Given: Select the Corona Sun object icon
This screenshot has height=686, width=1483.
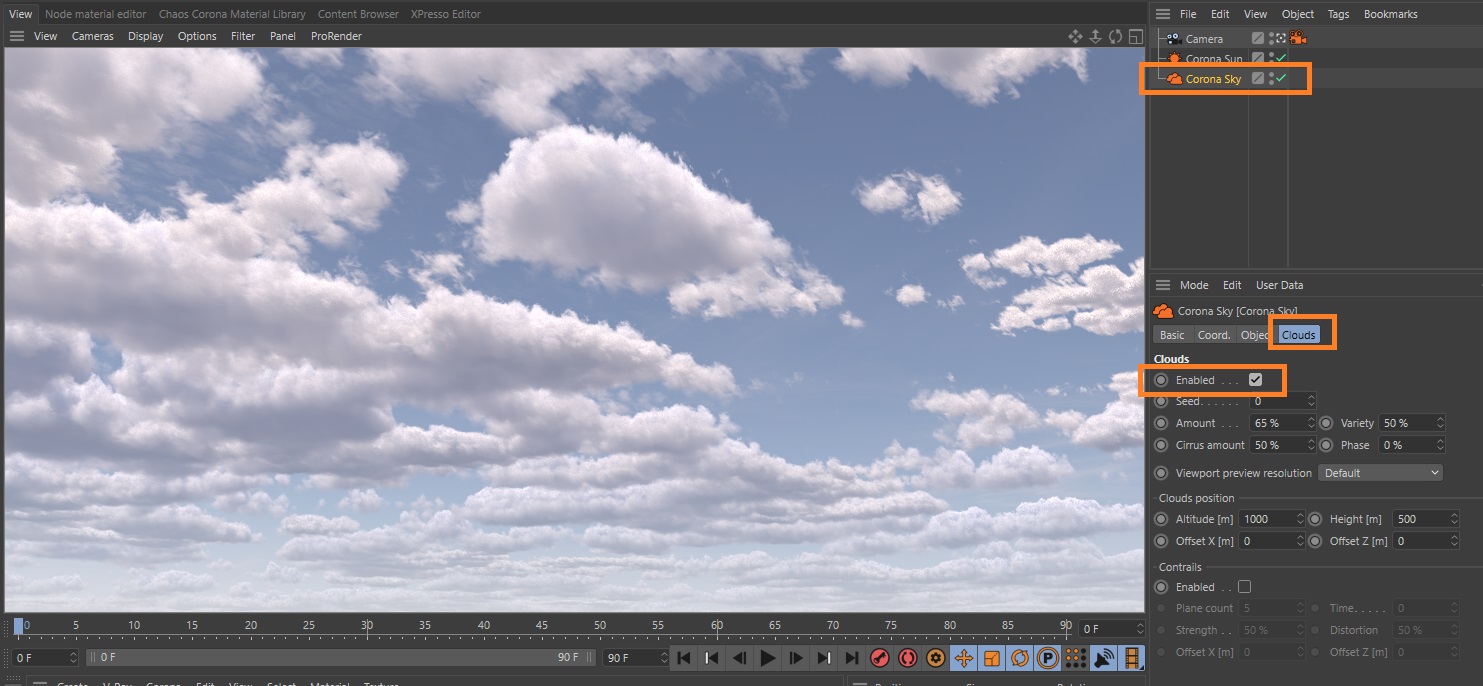Looking at the screenshot, I should 1173,58.
